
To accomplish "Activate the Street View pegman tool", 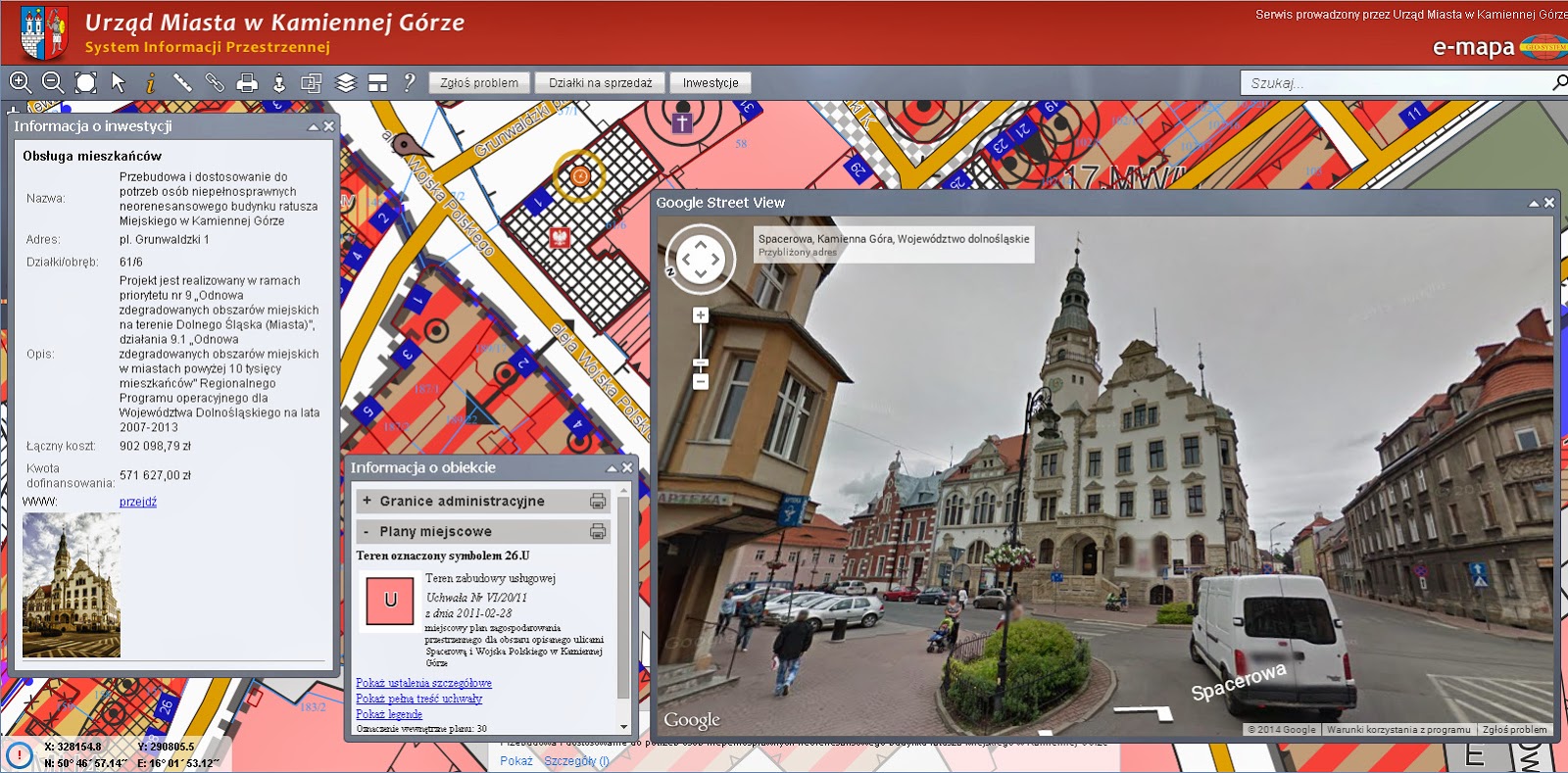I will coord(279,83).
